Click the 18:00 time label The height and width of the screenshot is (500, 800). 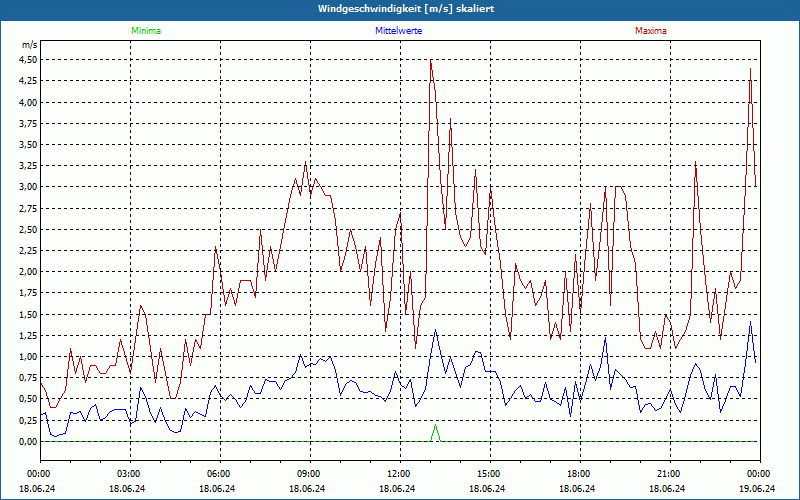[580, 474]
